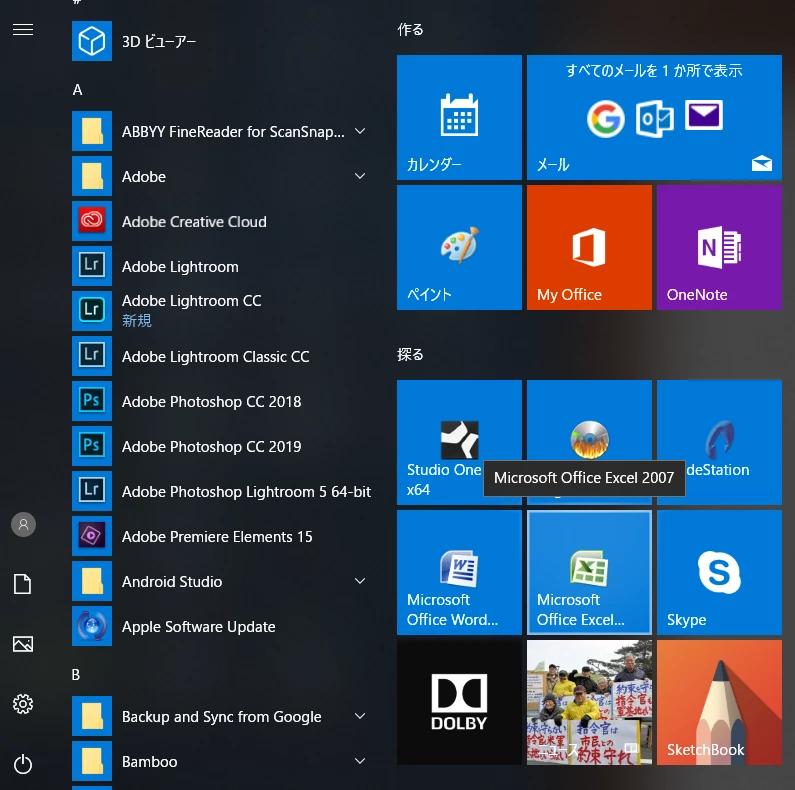Viewport: 795px width, 790px height.
Task: Launch 3D ビューアー app icon
Action: coord(92,41)
